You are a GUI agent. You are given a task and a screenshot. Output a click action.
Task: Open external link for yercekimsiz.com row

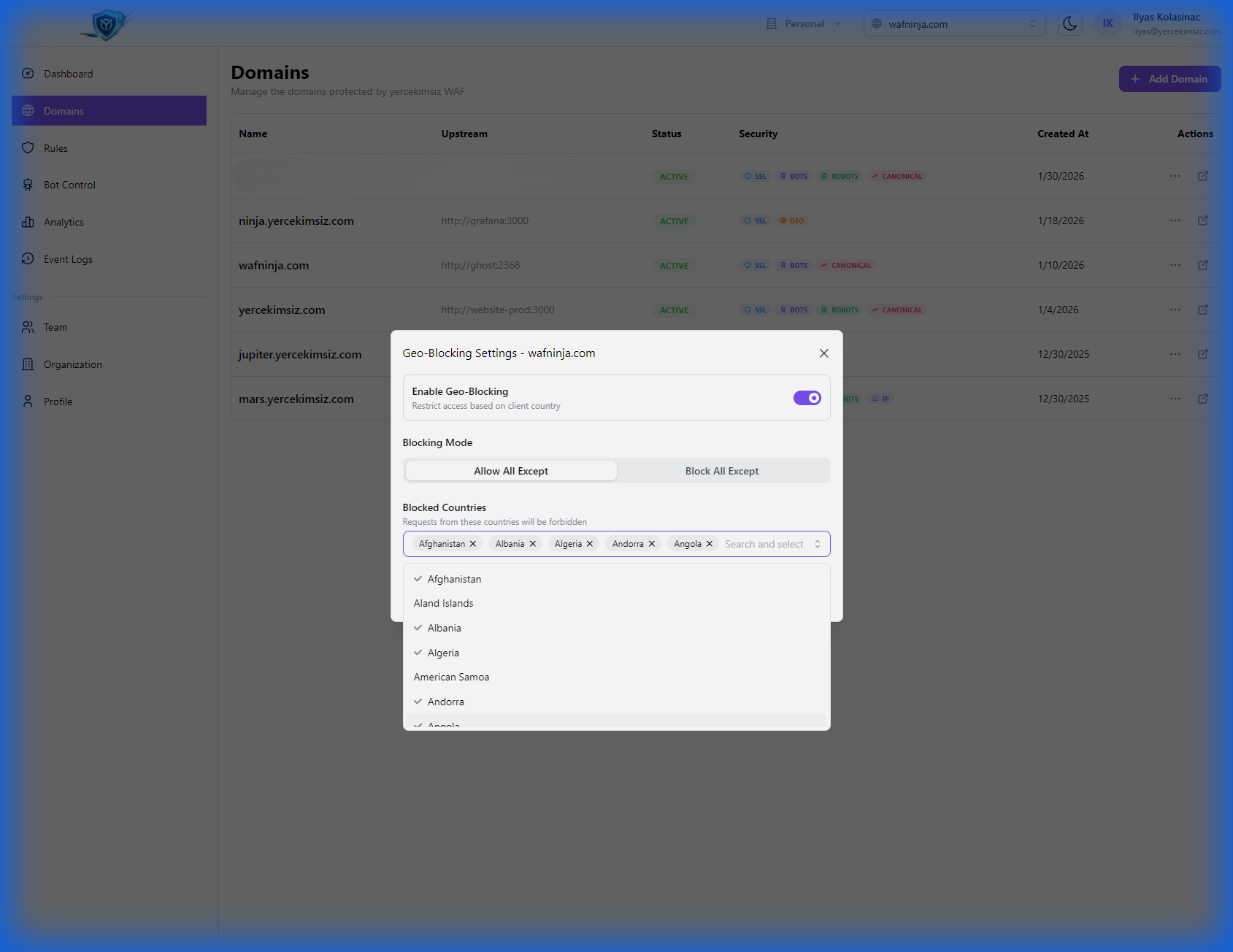1203,310
